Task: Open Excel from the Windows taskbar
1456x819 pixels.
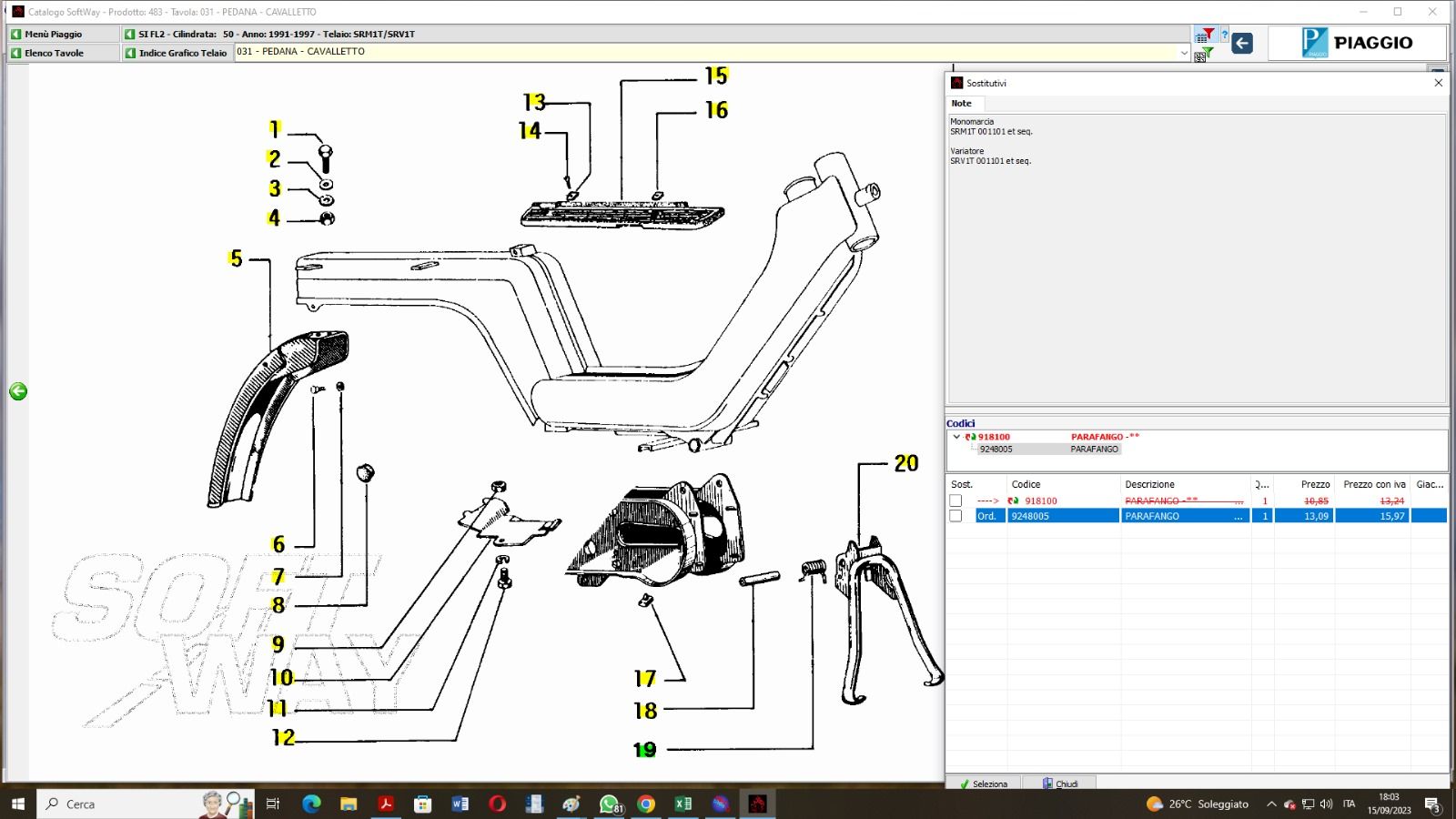Action: pos(683,804)
